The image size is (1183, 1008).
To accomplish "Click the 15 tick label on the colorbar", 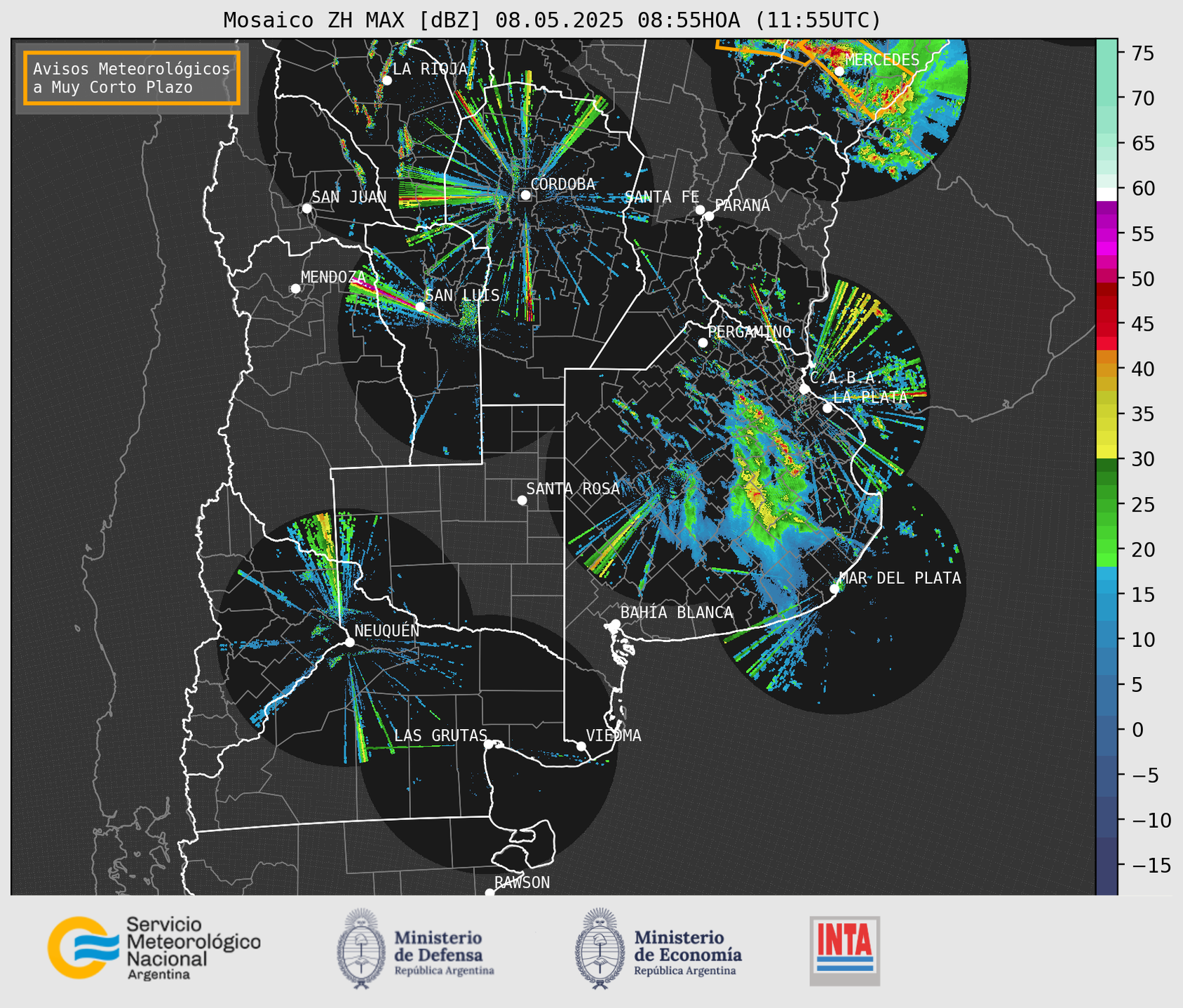I will (1142, 594).
